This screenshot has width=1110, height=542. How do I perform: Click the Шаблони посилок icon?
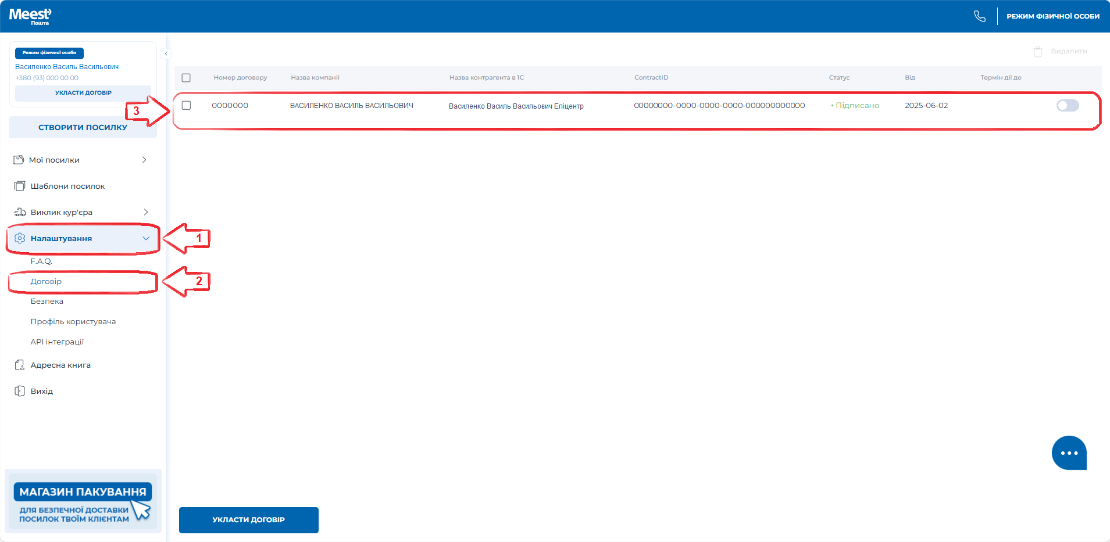[20, 186]
